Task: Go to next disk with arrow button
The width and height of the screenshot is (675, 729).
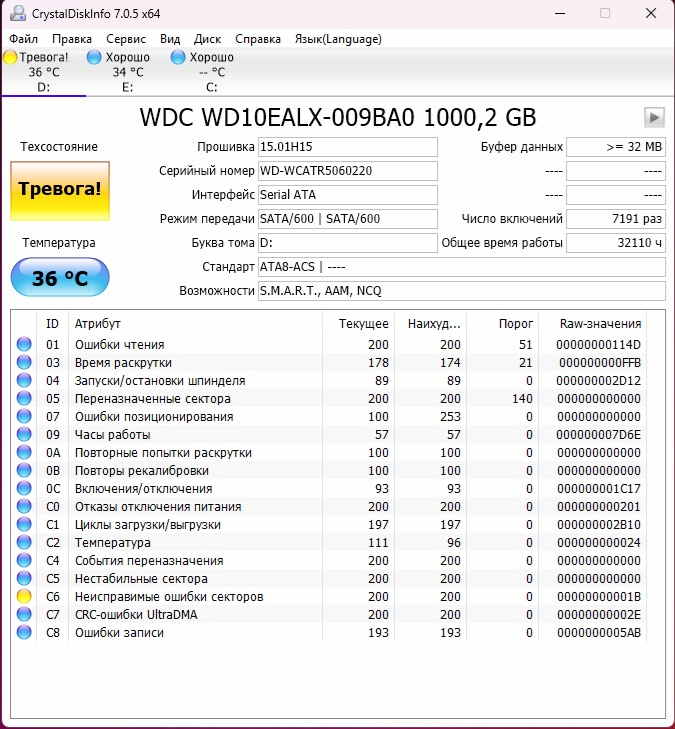Action: point(654,117)
